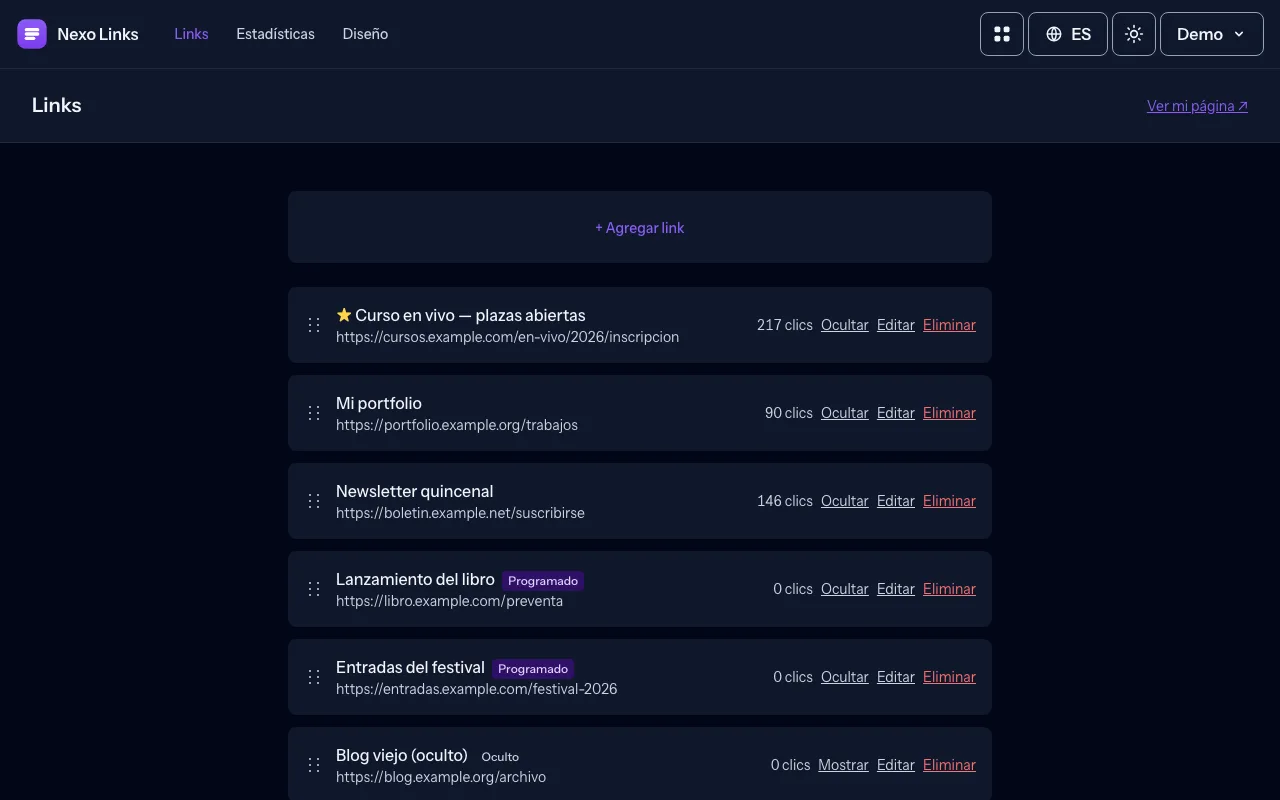Hide the Lanzamiento del libro link
This screenshot has width=1280, height=800.
pyautogui.click(x=845, y=589)
